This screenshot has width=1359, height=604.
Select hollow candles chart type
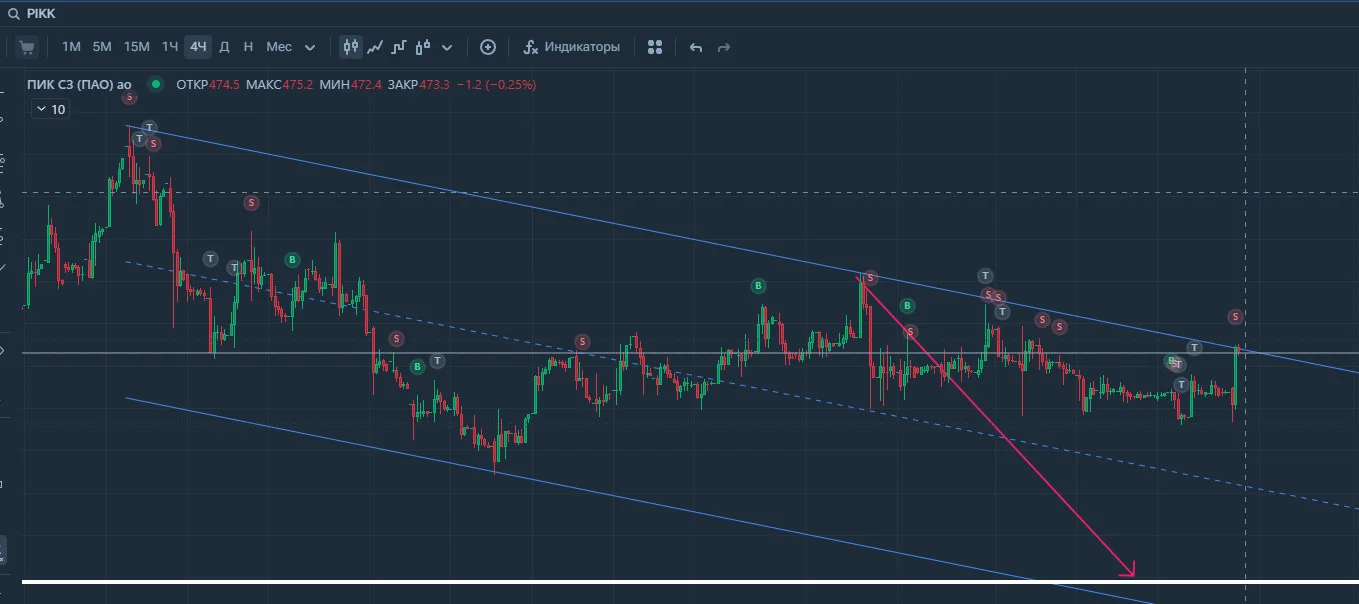tap(423, 47)
